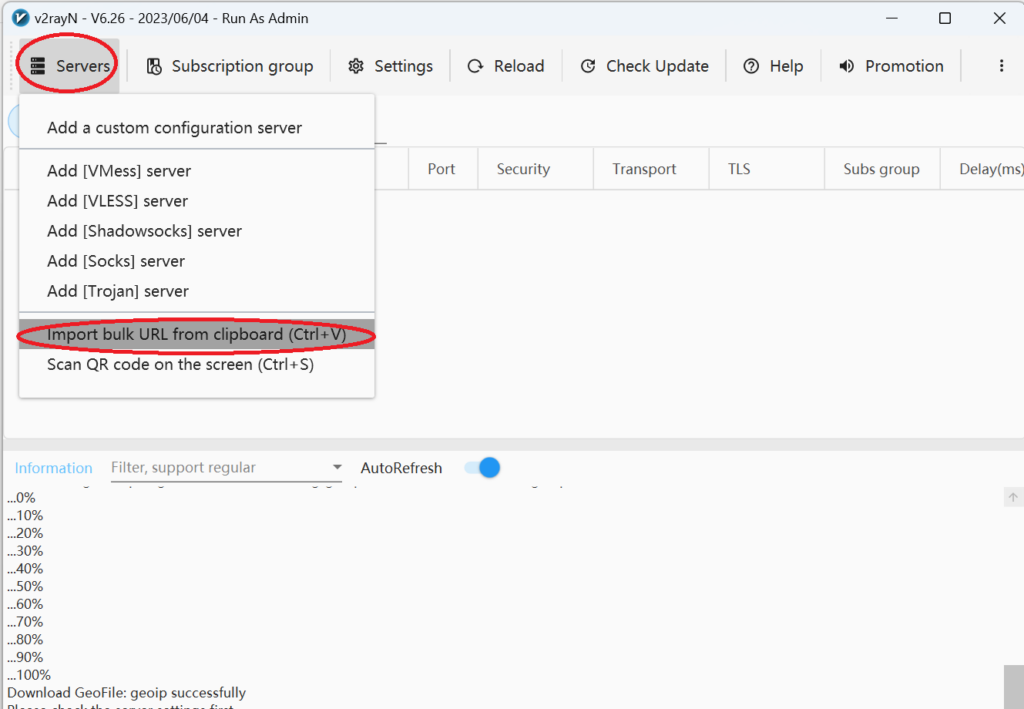Click the Subs group column header
This screenshot has width=1024, height=709.
tap(881, 169)
